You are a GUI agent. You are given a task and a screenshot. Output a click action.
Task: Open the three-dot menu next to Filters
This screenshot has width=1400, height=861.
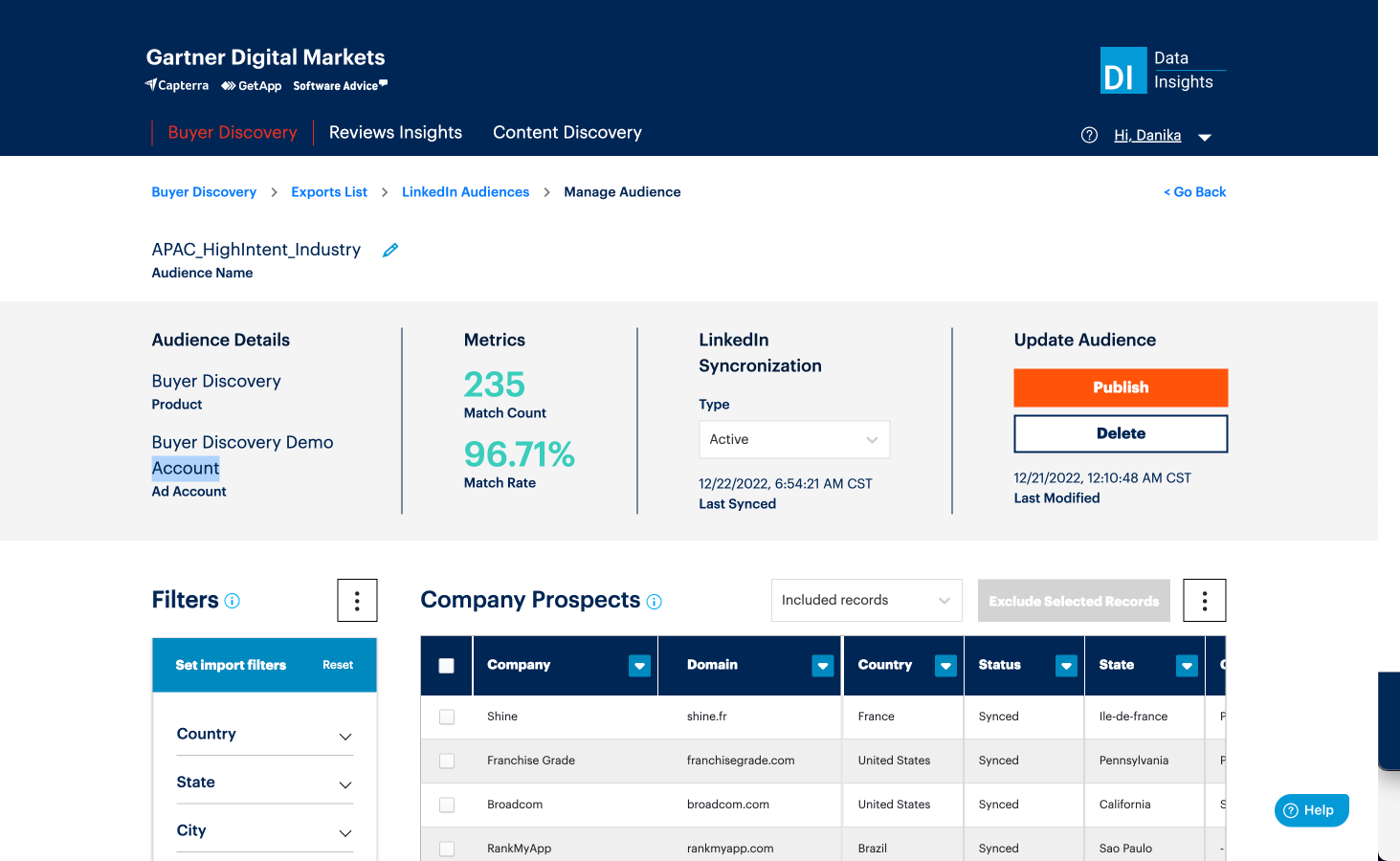tap(357, 600)
